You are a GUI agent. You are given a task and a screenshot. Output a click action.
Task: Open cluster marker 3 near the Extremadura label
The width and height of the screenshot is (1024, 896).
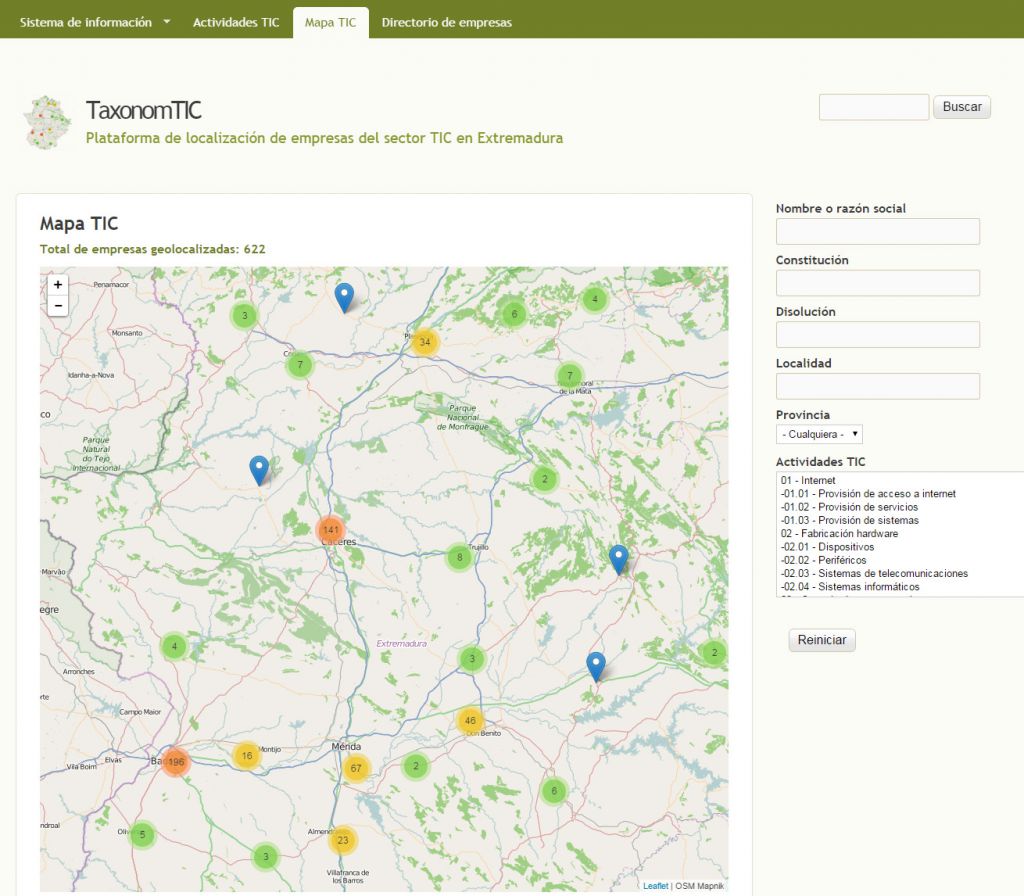[472, 658]
